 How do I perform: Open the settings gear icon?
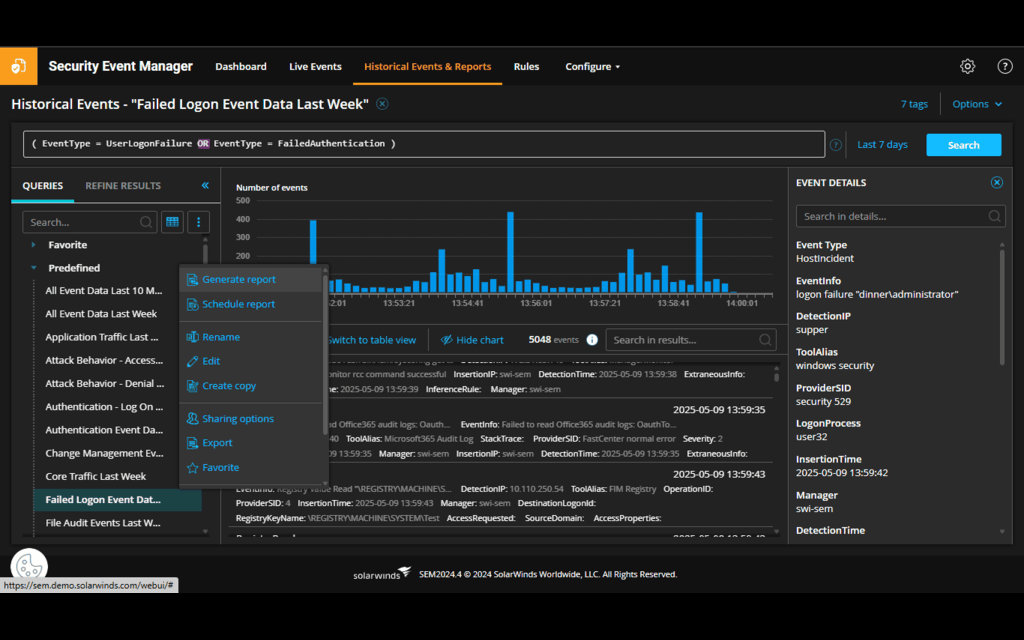967,67
